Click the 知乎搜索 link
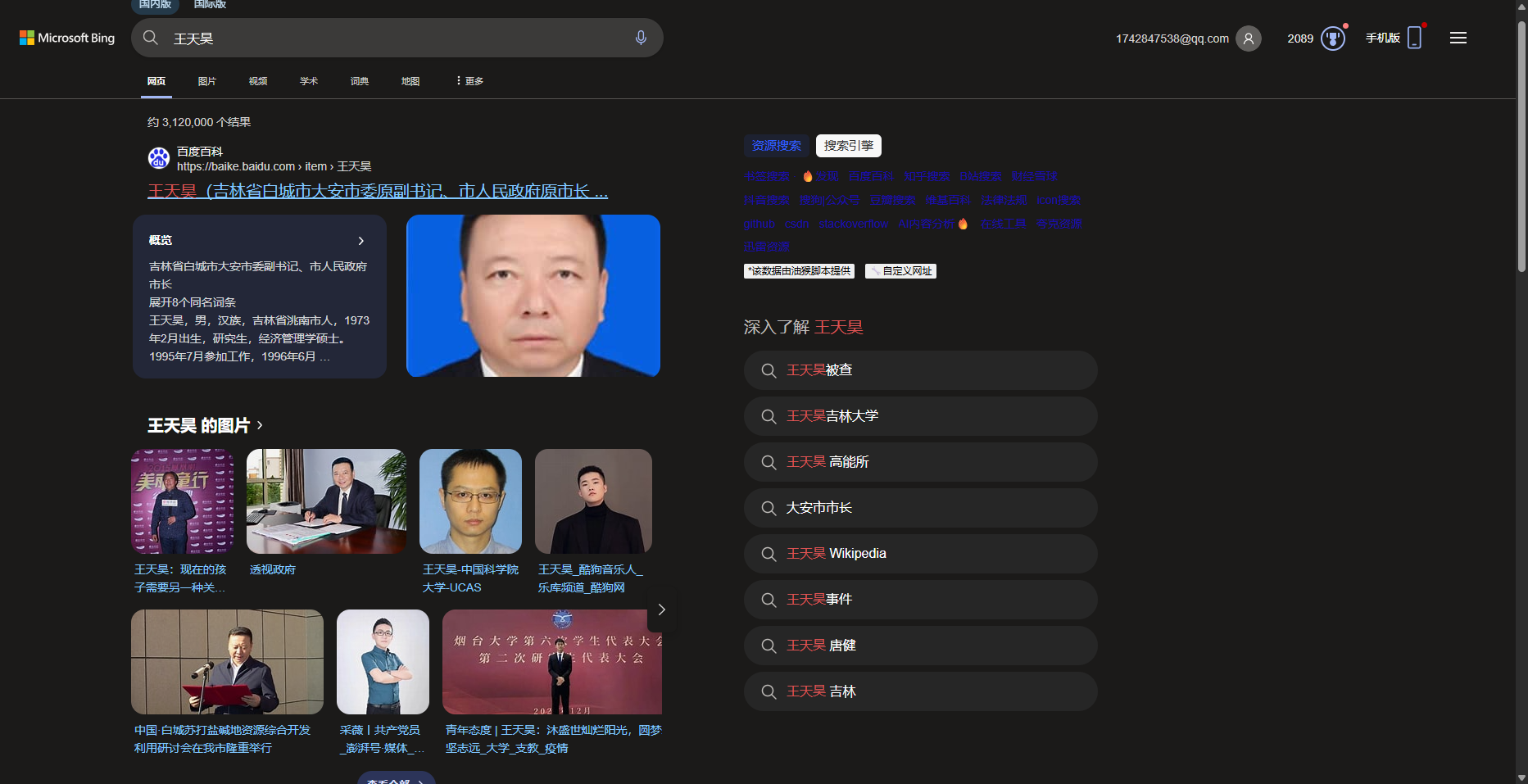 point(927,176)
